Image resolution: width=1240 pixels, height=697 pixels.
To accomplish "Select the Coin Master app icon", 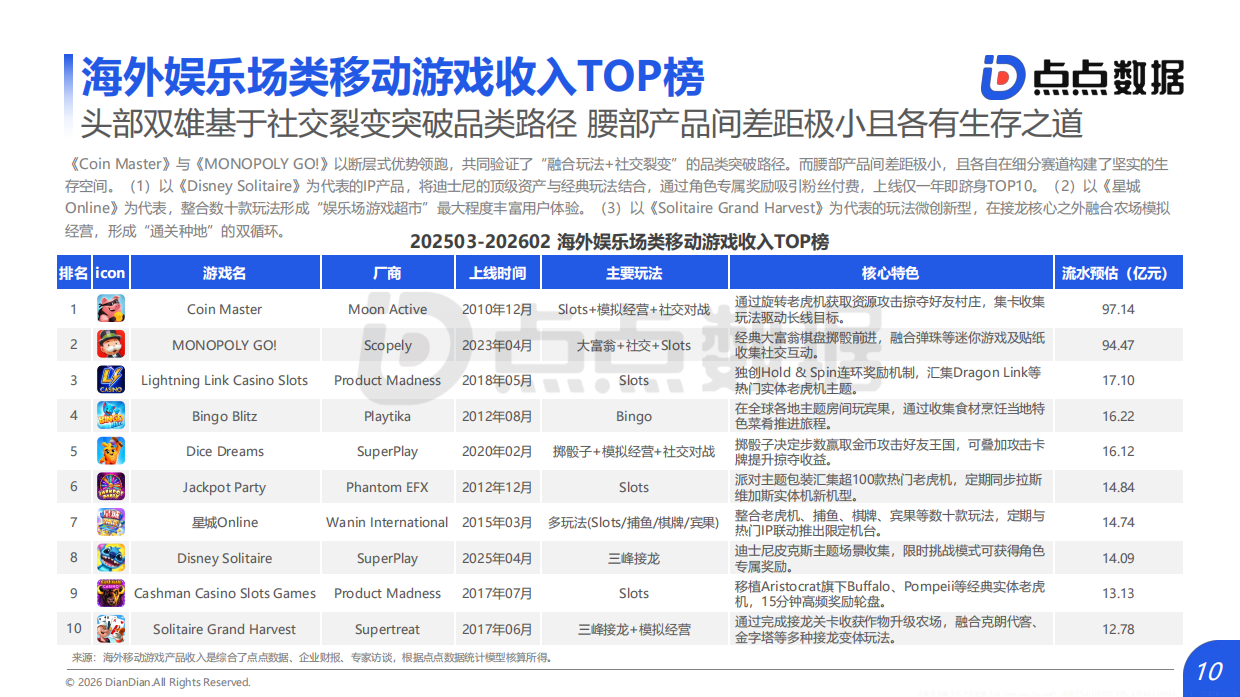I will pyautogui.click(x=110, y=308).
